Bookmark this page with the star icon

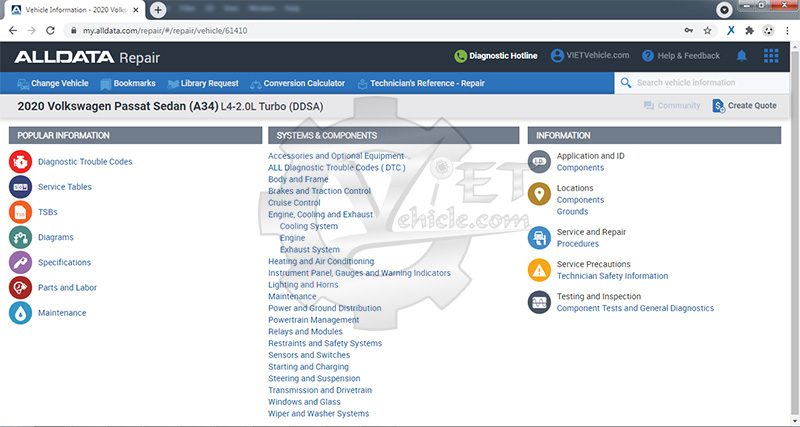click(x=707, y=31)
